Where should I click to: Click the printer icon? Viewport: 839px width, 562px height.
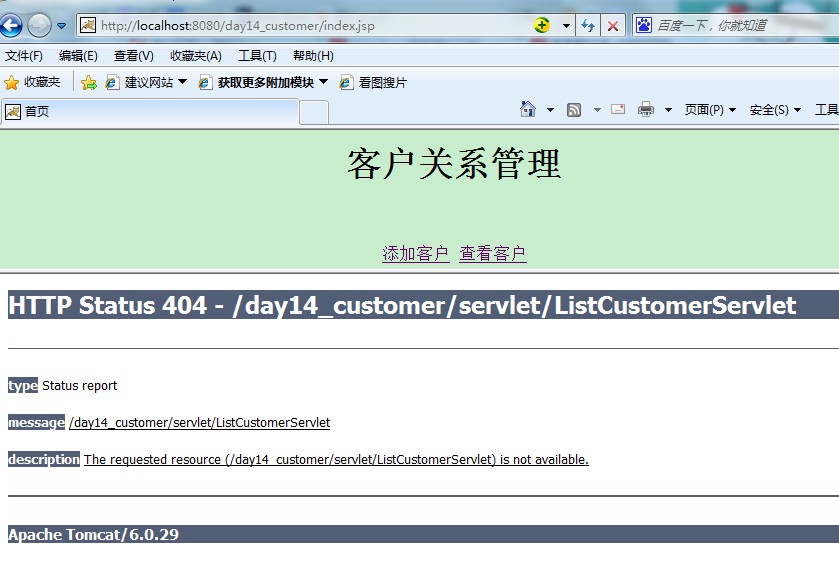click(x=646, y=109)
